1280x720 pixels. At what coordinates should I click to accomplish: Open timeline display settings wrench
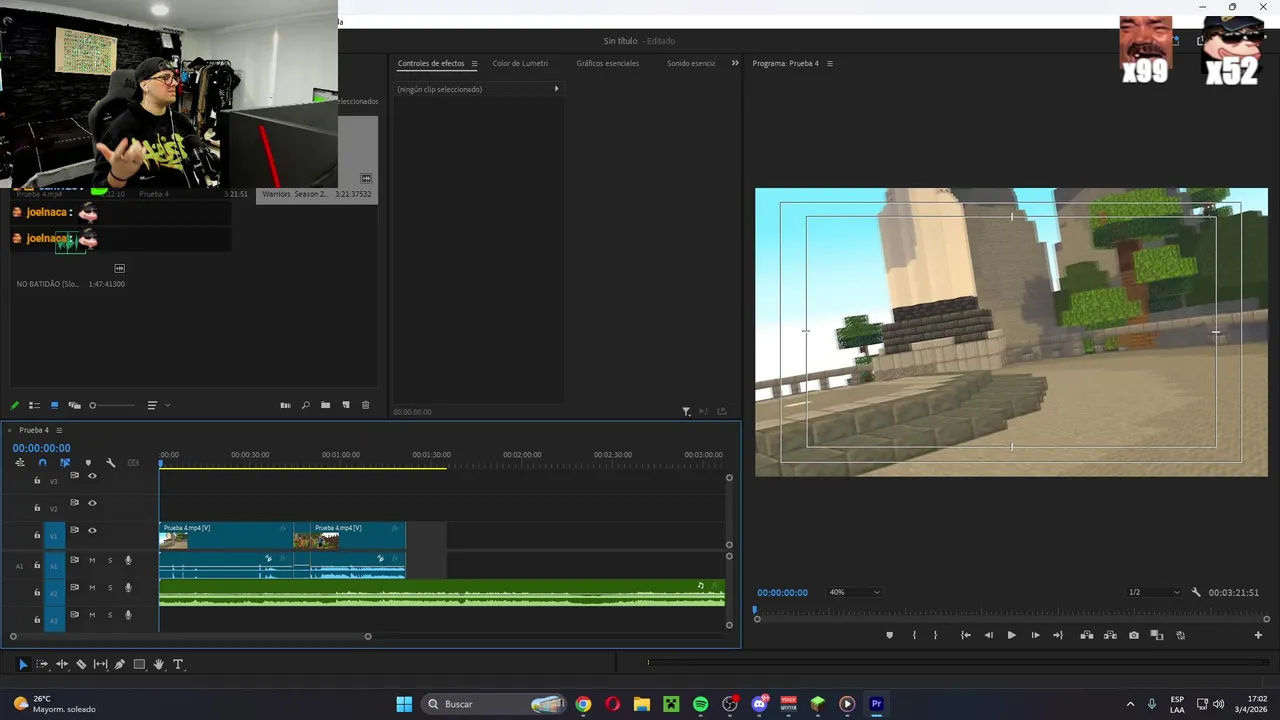110,463
